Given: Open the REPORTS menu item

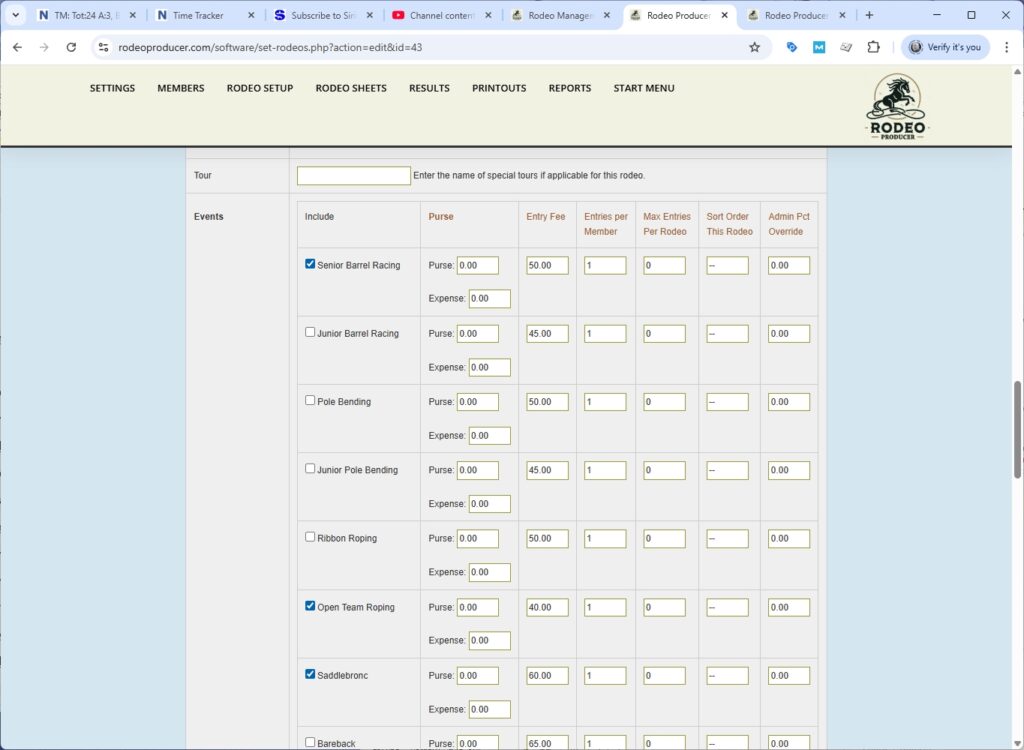Looking at the screenshot, I should [569, 88].
